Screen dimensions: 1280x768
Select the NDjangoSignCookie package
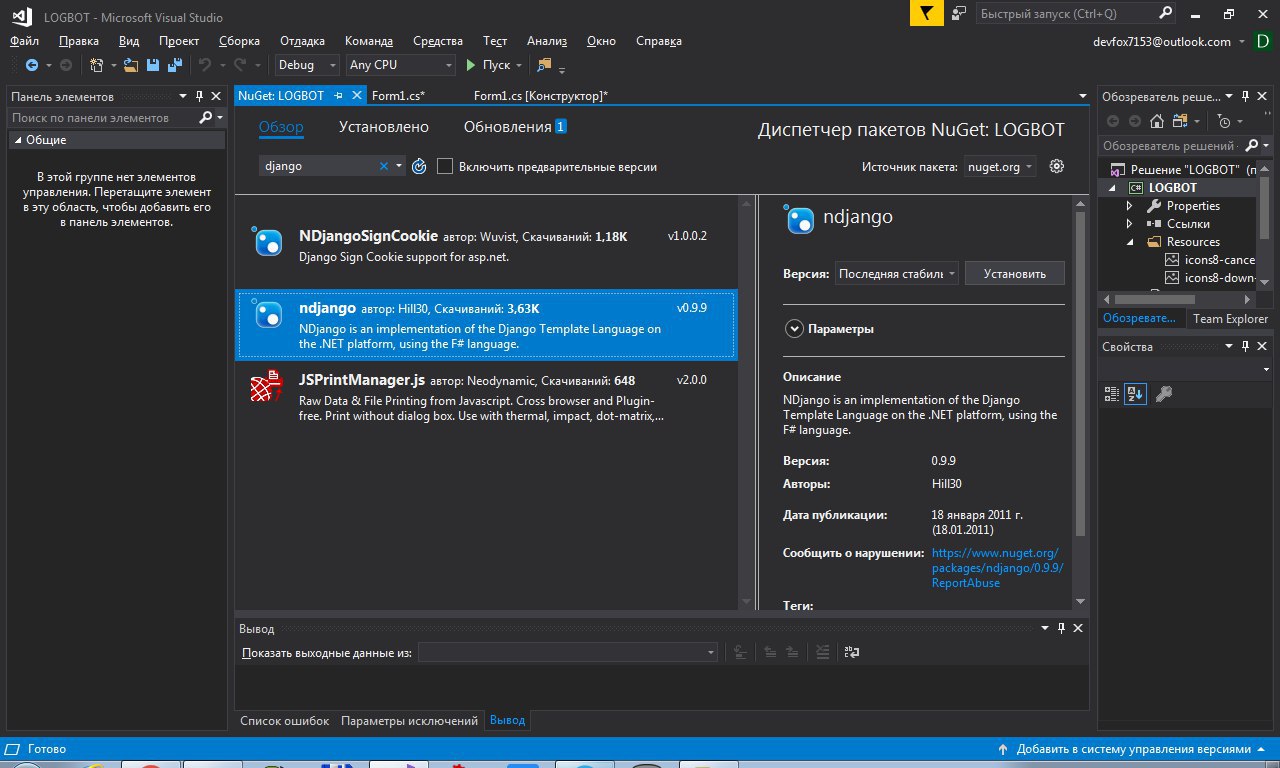pyautogui.click(x=485, y=246)
